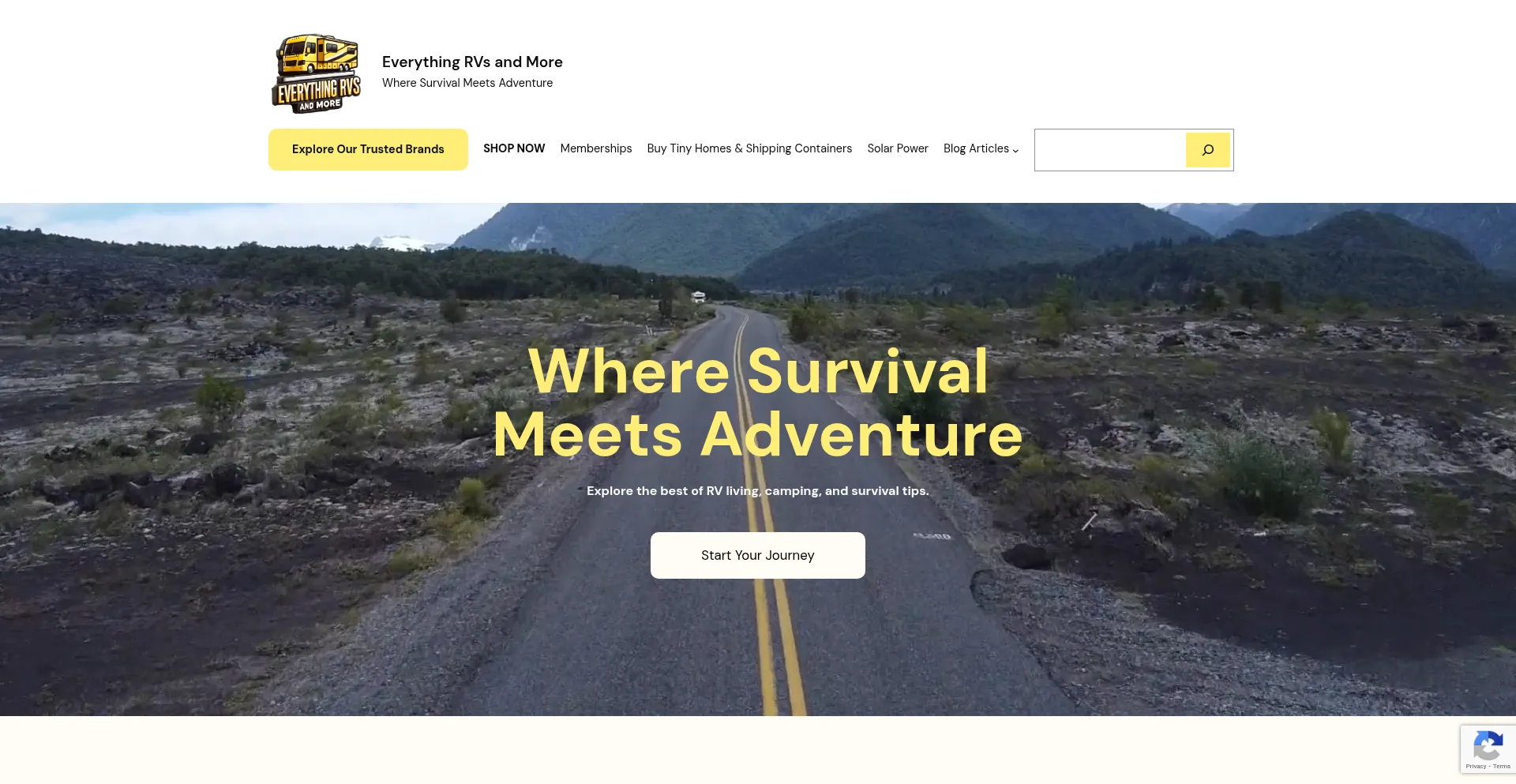Click the reCAPTCHA Terms link

tap(1502, 767)
